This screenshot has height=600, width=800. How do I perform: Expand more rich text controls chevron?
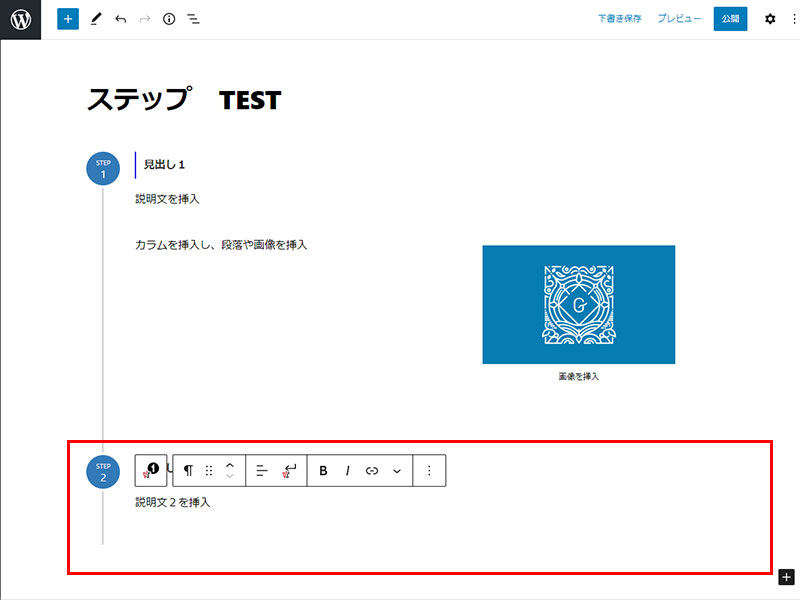click(x=397, y=470)
